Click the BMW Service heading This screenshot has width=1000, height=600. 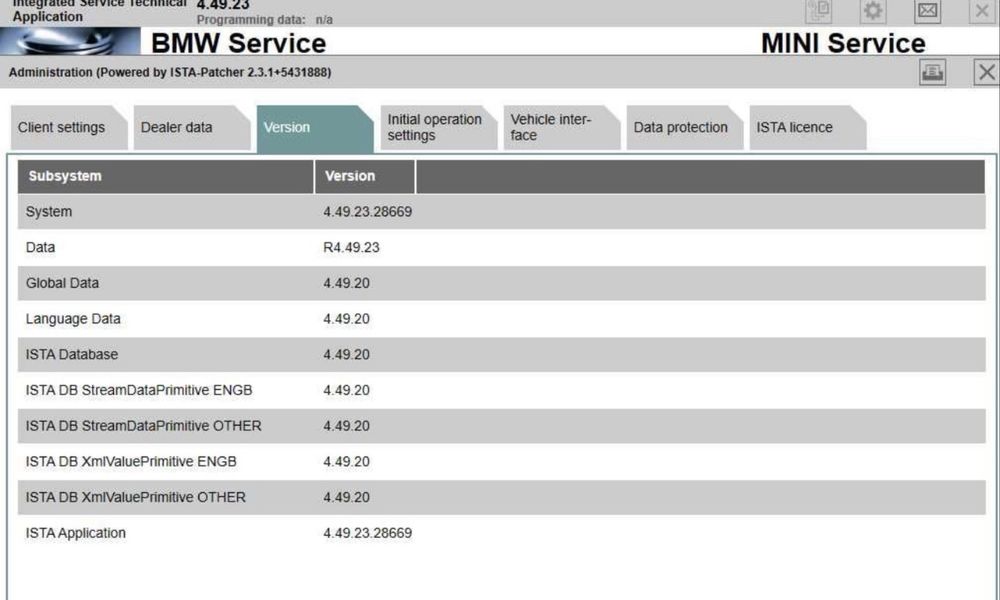pos(239,43)
